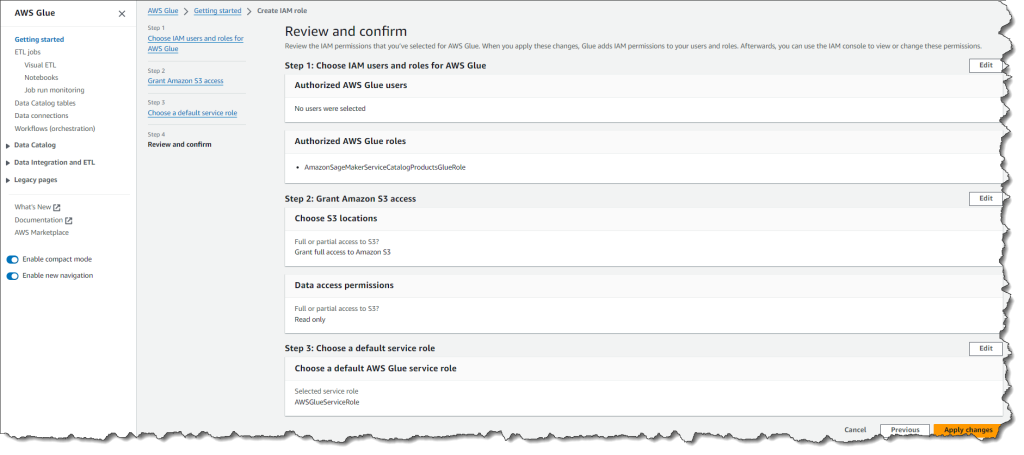Image resolution: width=1024 pixels, height=455 pixels.
Task: Open the Choose a default service role step
Action: (x=192, y=113)
